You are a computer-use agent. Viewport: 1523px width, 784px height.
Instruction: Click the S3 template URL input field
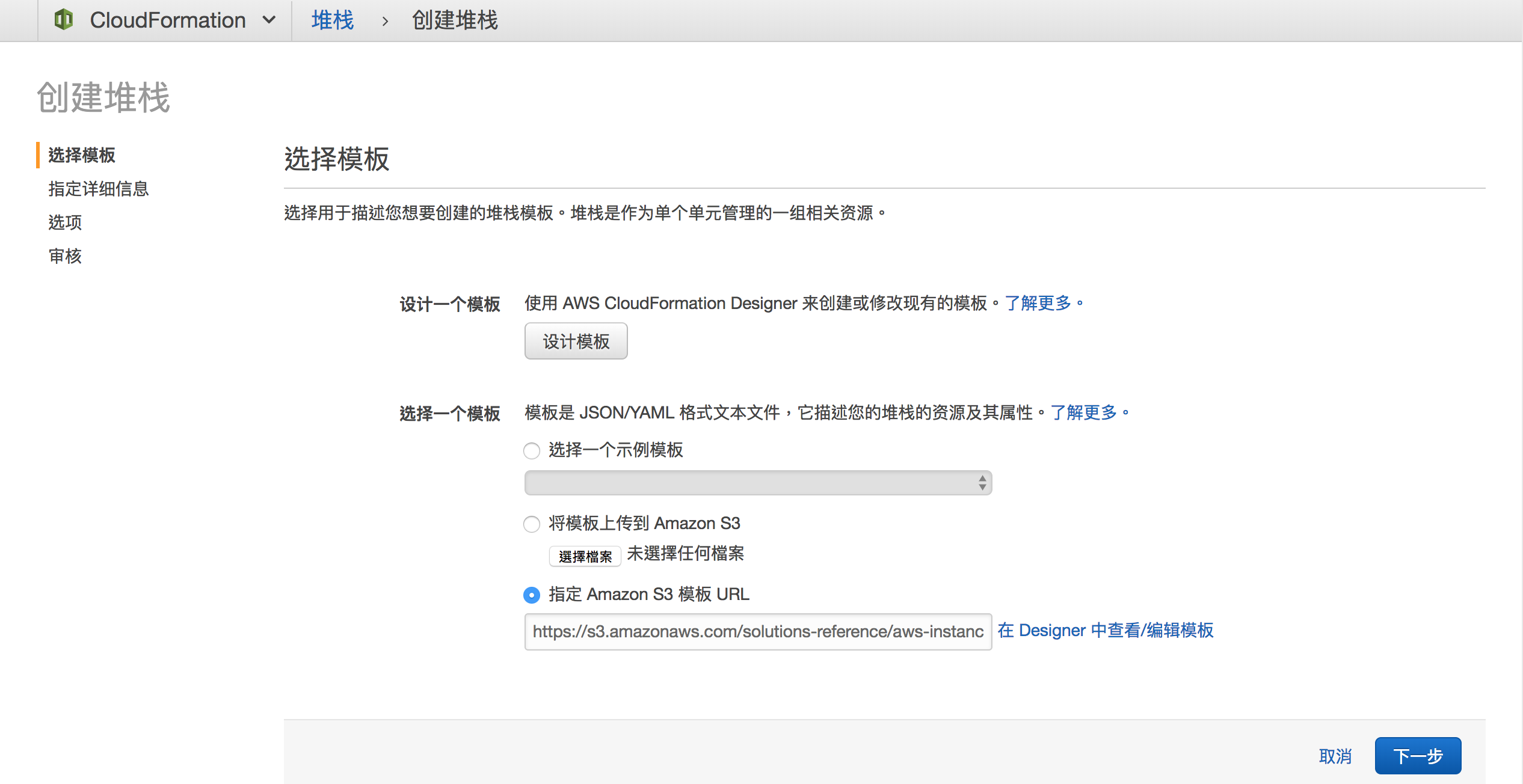(758, 631)
